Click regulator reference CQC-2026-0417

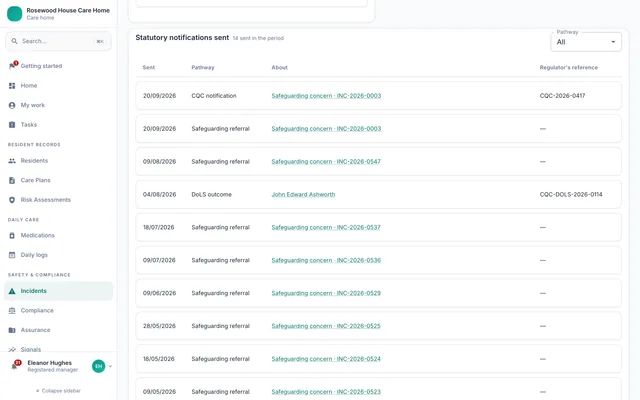click(562, 96)
